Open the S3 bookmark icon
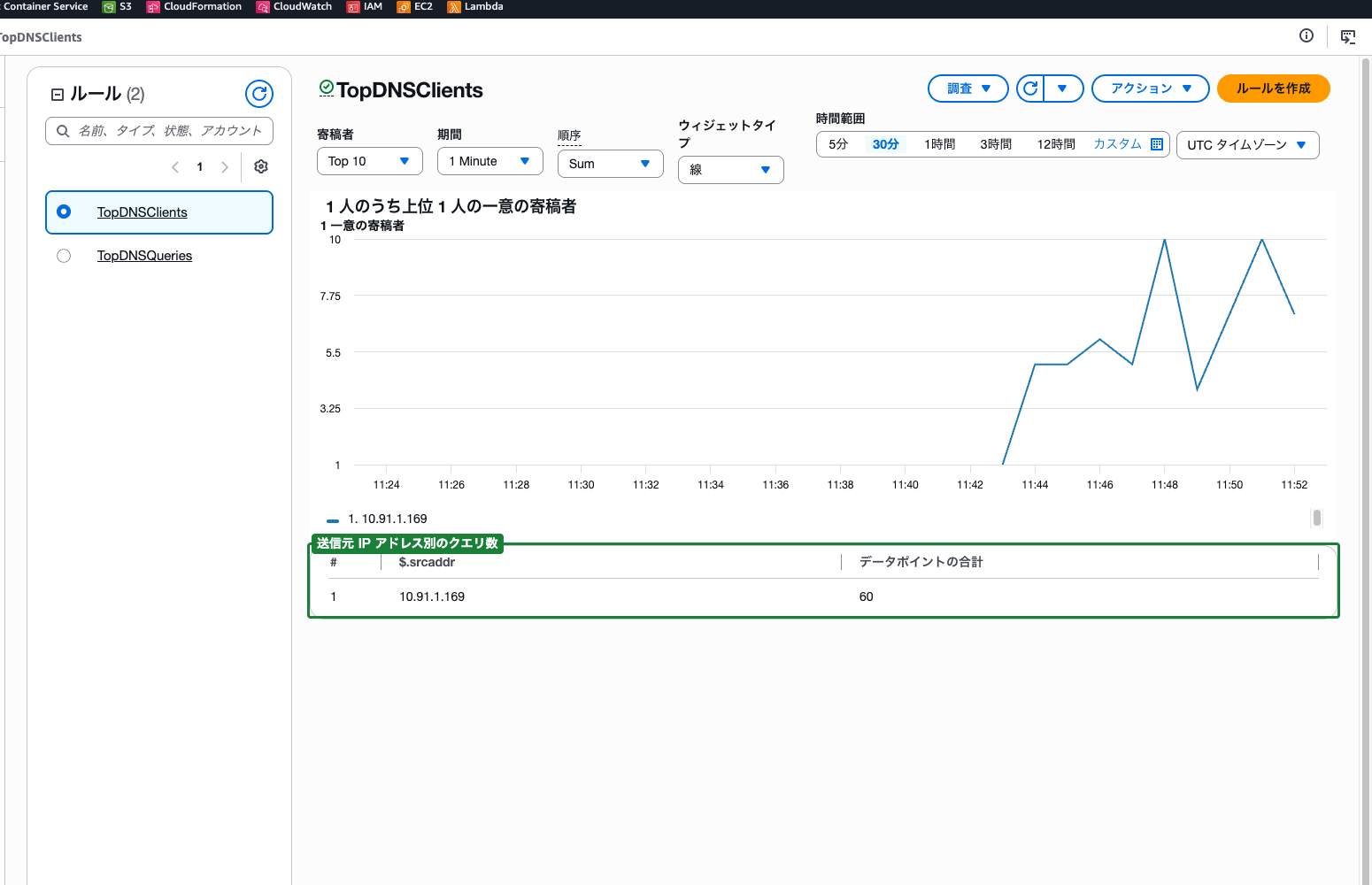 click(109, 7)
